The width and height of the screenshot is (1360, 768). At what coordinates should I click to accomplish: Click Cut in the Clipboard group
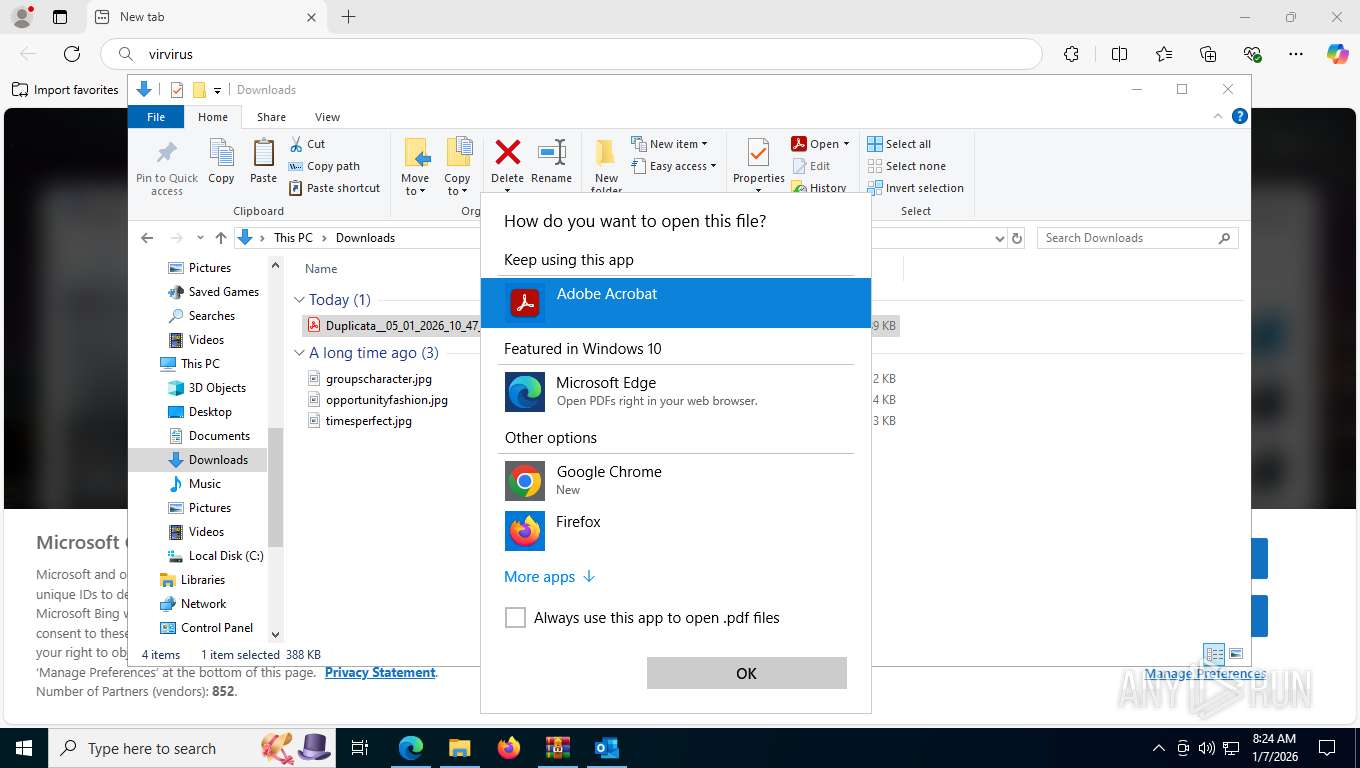pyautogui.click(x=307, y=144)
